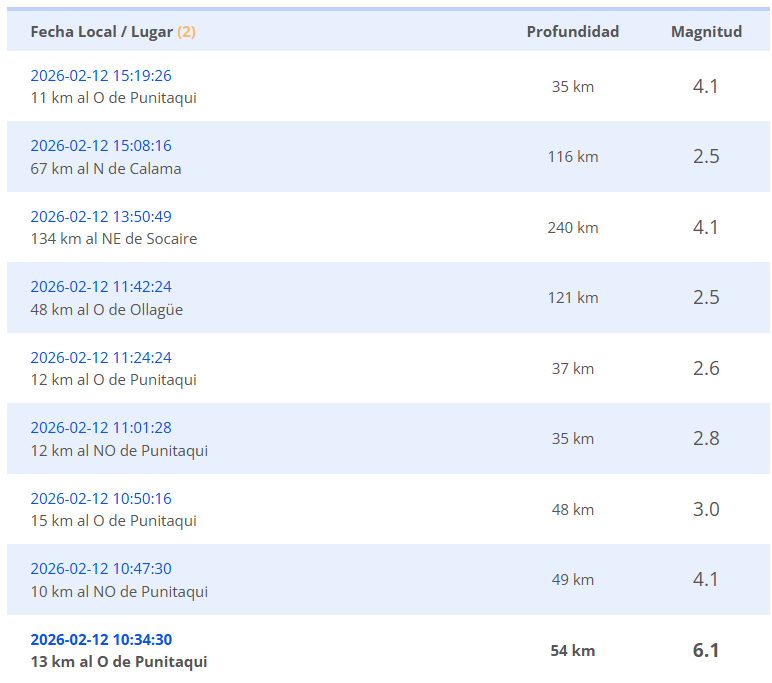Open the 2026-02-12 10:47:30 event link
The image size is (772, 683).
[x=101, y=569]
